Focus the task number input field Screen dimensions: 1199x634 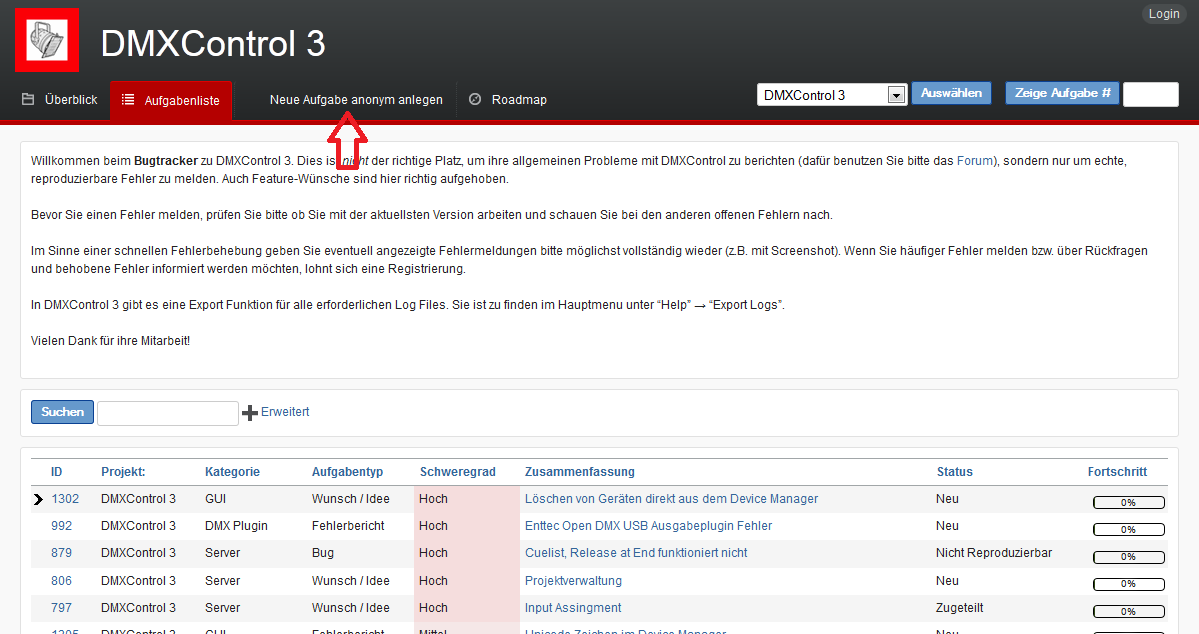click(1150, 94)
